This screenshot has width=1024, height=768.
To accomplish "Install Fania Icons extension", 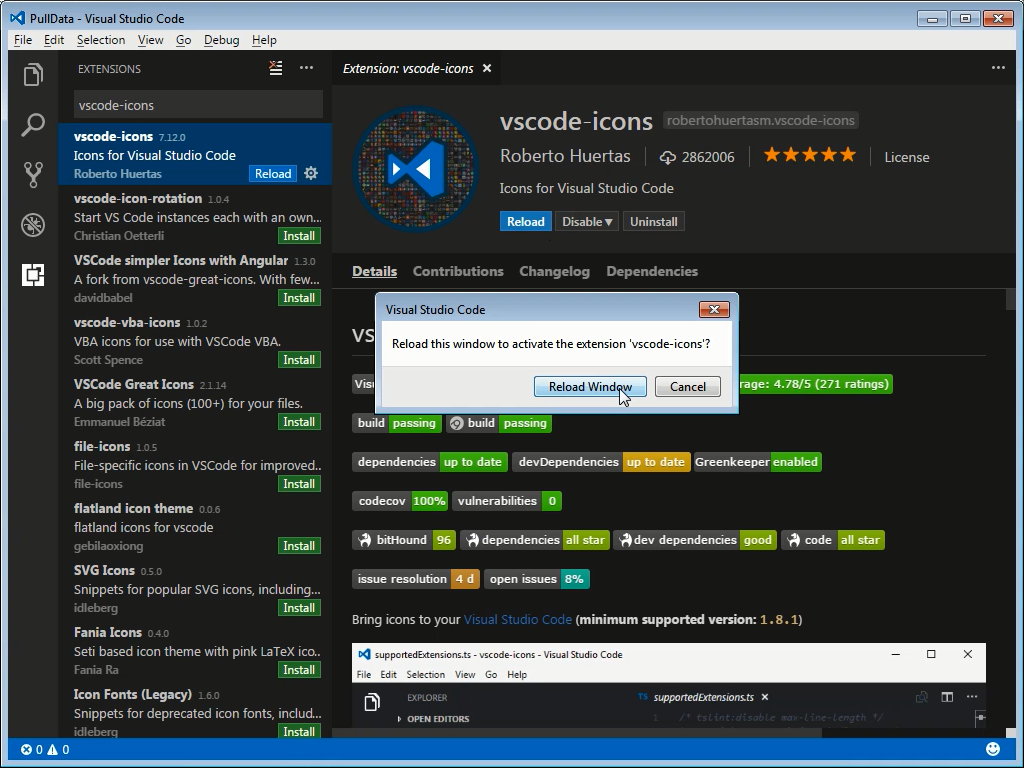I will [299, 670].
